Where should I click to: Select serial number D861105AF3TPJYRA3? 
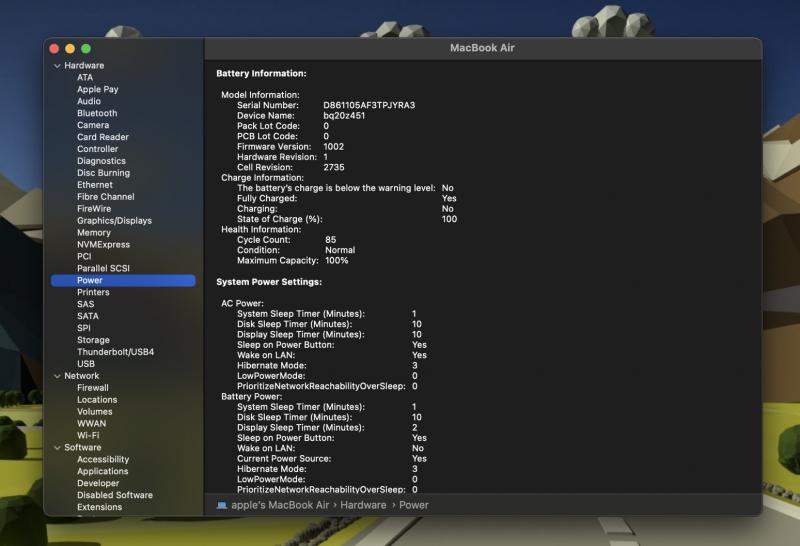click(369, 105)
